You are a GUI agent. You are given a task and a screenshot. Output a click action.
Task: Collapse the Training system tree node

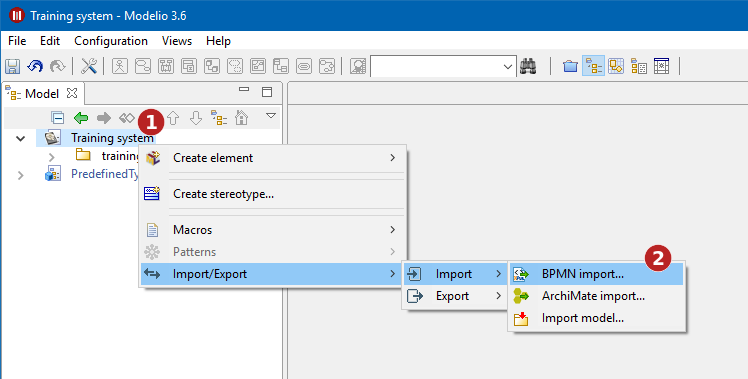pos(21,139)
